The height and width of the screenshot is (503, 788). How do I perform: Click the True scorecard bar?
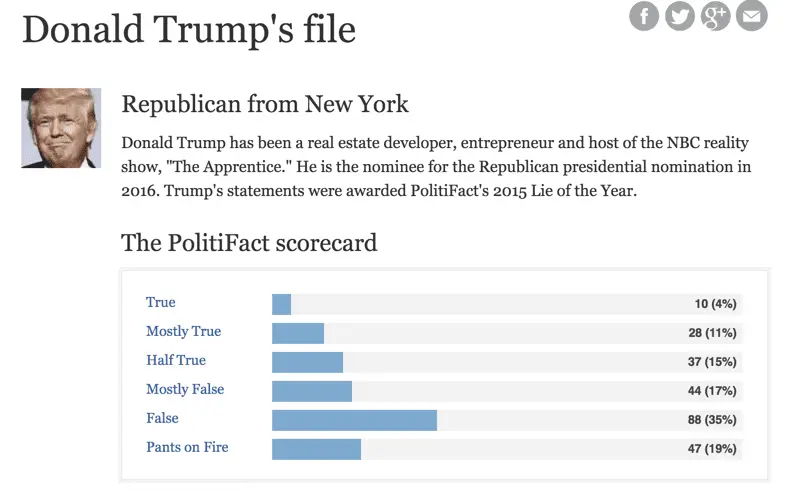point(281,304)
